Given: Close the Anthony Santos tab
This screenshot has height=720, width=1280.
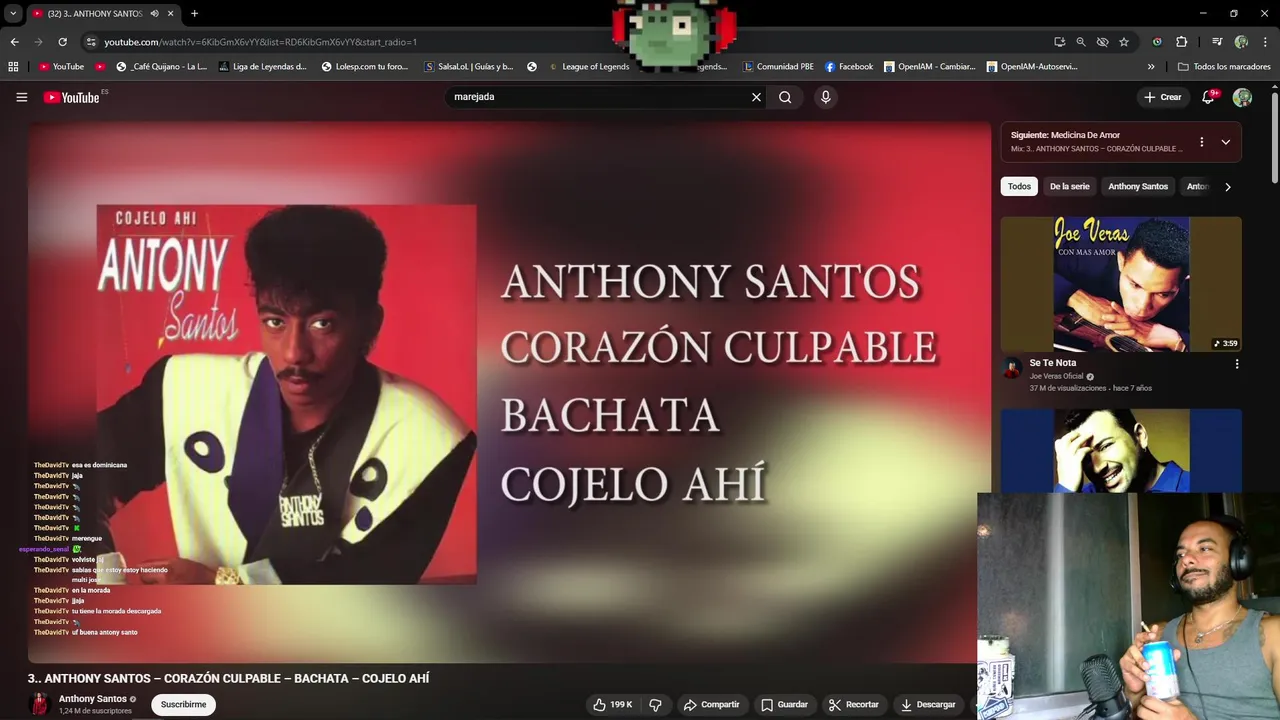Looking at the screenshot, I should coord(171,14).
